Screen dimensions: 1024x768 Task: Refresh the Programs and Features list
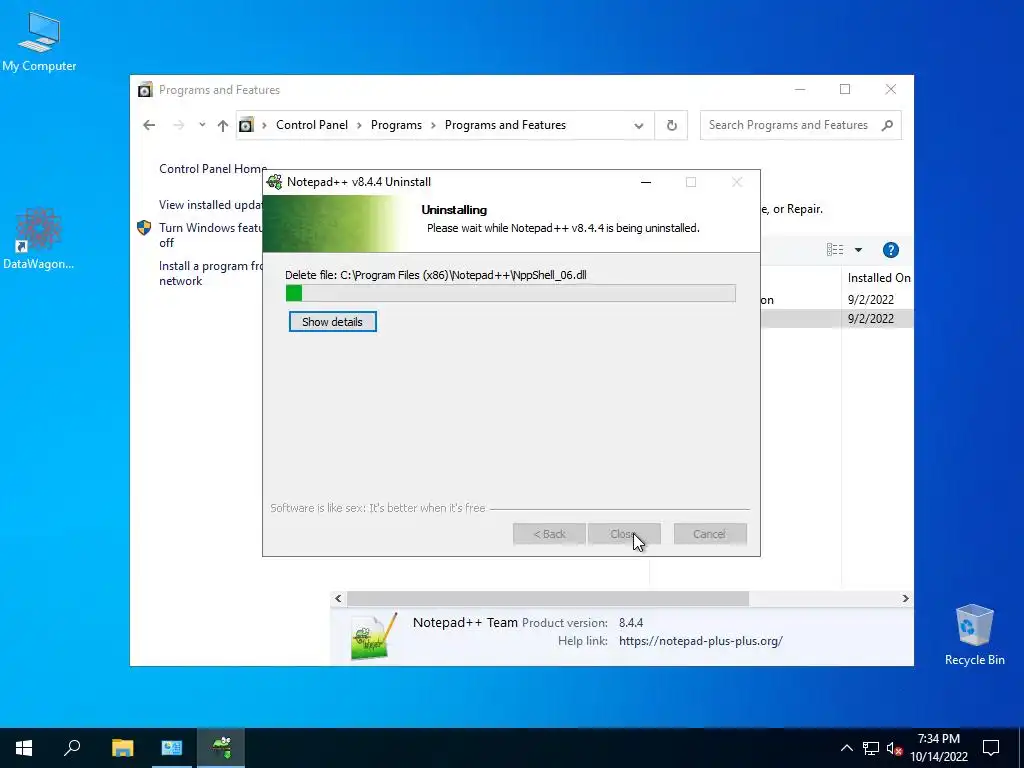pyautogui.click(x=671, y=125)
